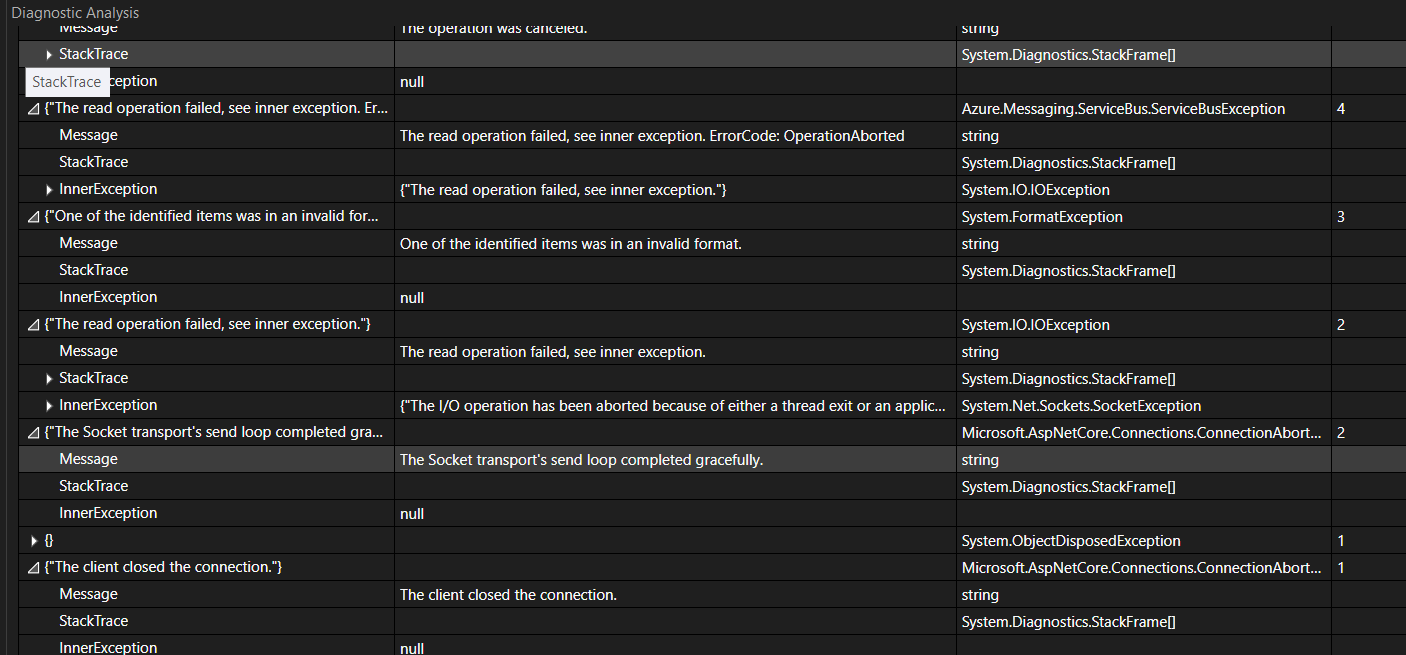
Task: Collapse the ServiceBusException read operation failed row
Action: (x=35, y=109)
